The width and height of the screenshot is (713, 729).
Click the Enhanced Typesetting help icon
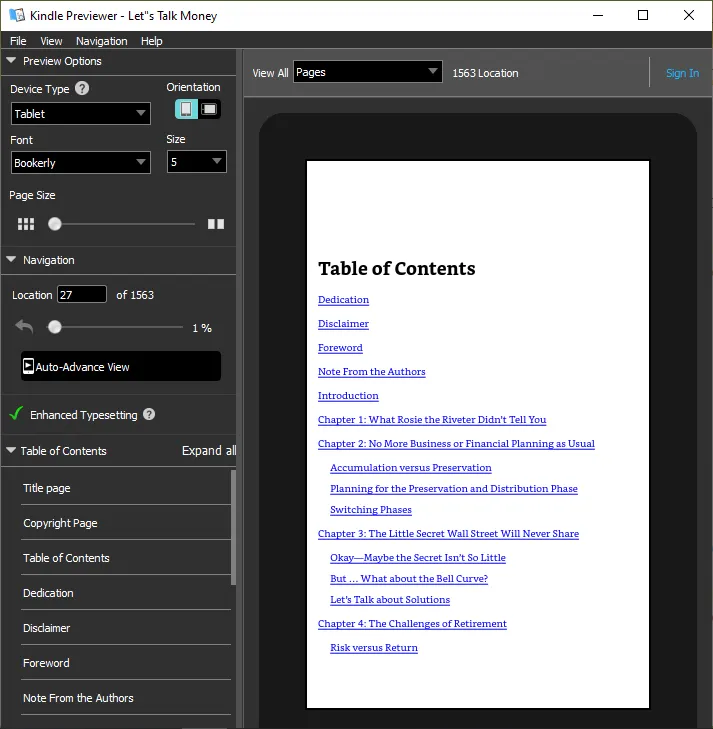[149, 414]
